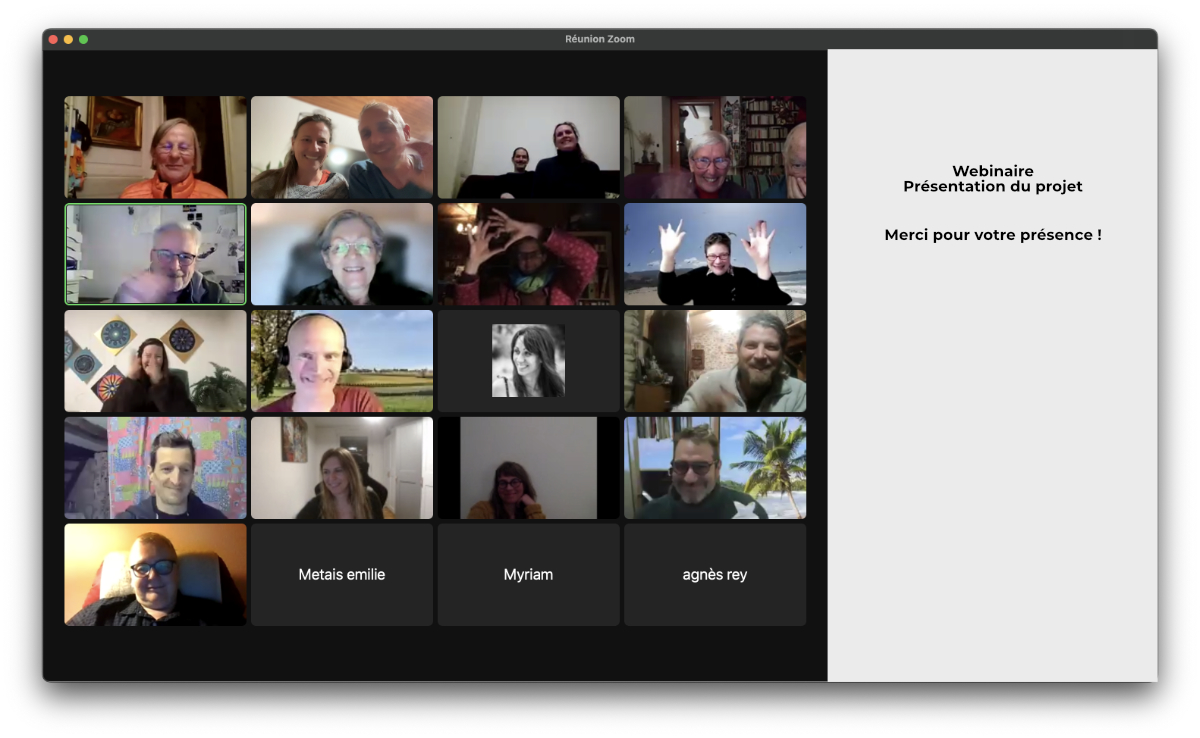Image resolution: width=1200 pixels, height=738 pixels.
Task: Select the tile with black bars on sides
Action: pyautogui.click(x=528, y=468)
